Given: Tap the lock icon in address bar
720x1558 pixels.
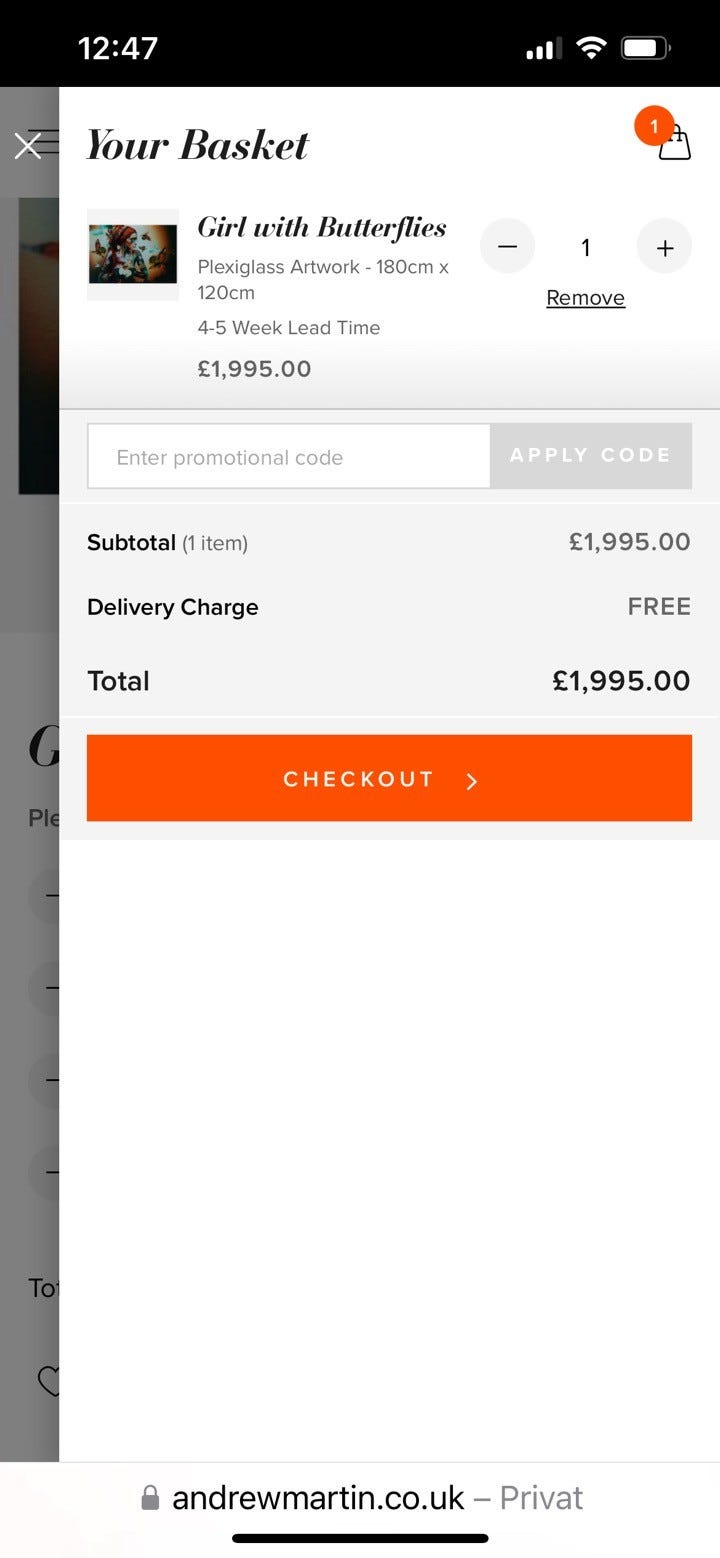Looking at the screenshot, I should [150, 1498].
